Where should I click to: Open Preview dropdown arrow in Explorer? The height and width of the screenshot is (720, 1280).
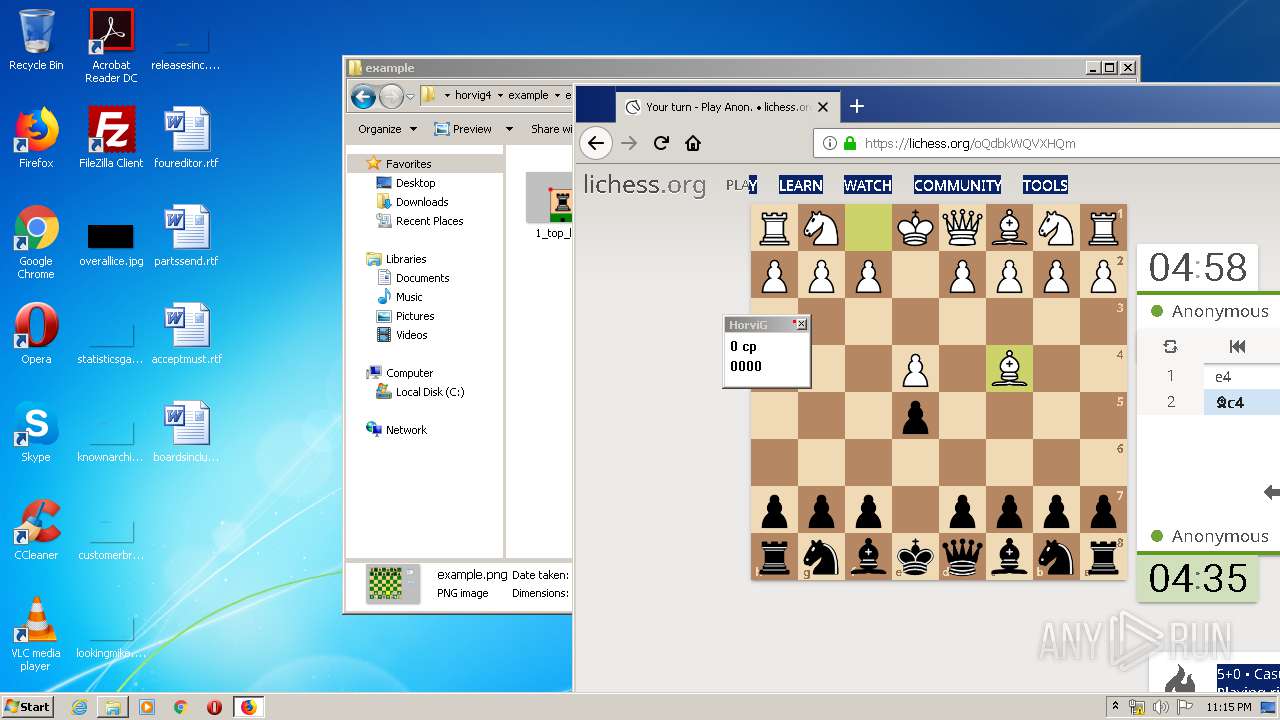point(509,129)
